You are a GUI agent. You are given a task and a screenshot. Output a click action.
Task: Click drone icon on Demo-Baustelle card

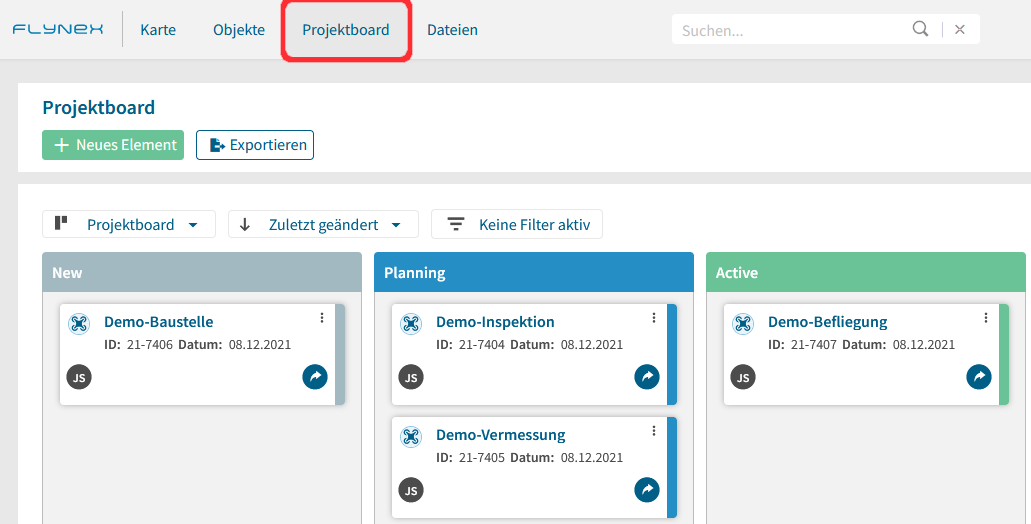coord(79,323)
